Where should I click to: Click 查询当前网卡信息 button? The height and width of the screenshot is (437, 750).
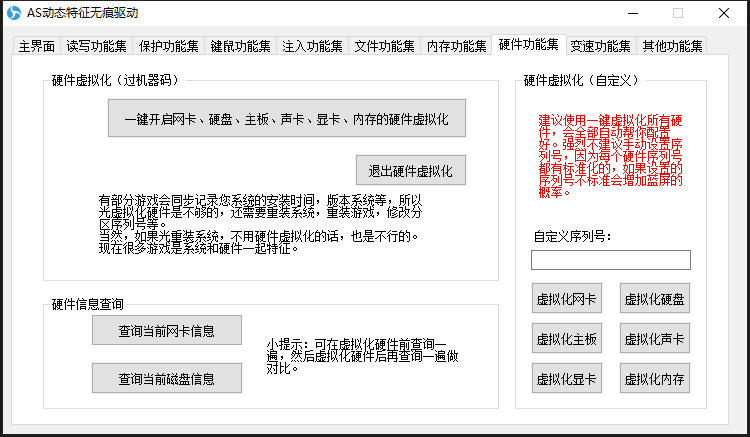[x=167, y=329]
